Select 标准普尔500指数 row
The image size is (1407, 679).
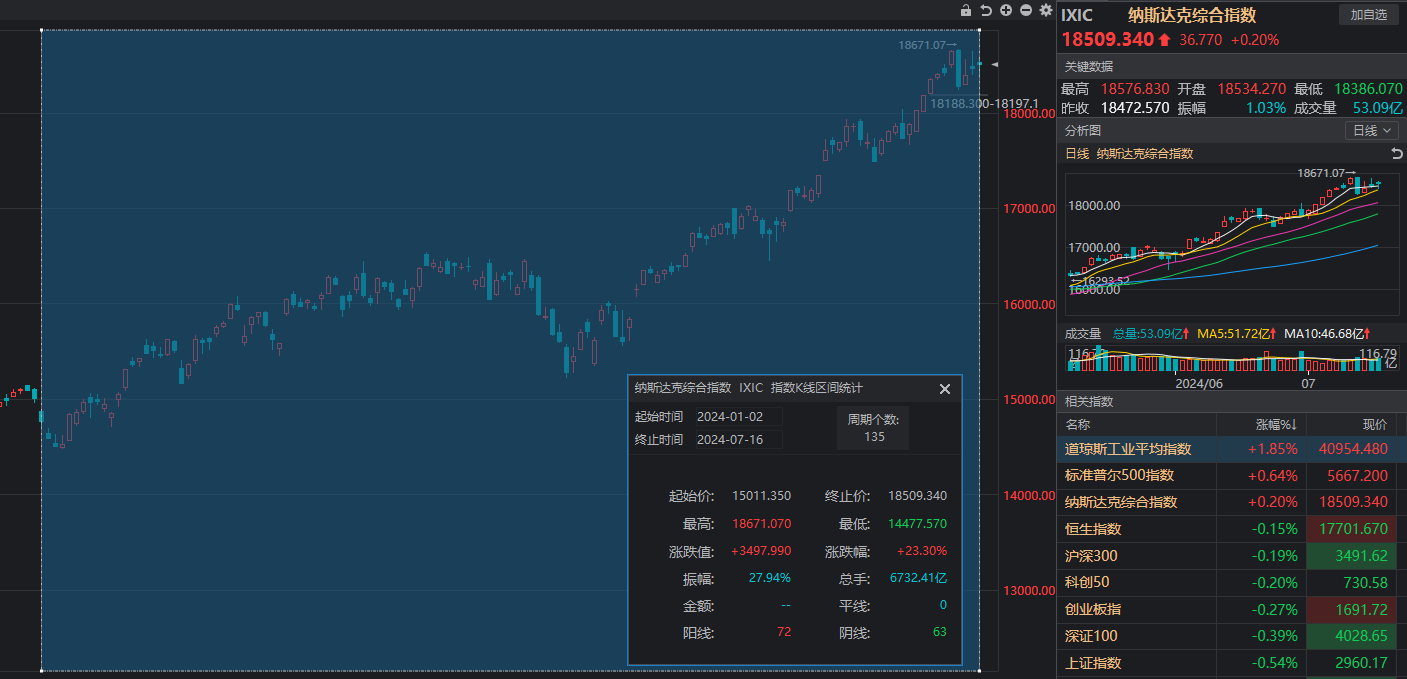1119,476
